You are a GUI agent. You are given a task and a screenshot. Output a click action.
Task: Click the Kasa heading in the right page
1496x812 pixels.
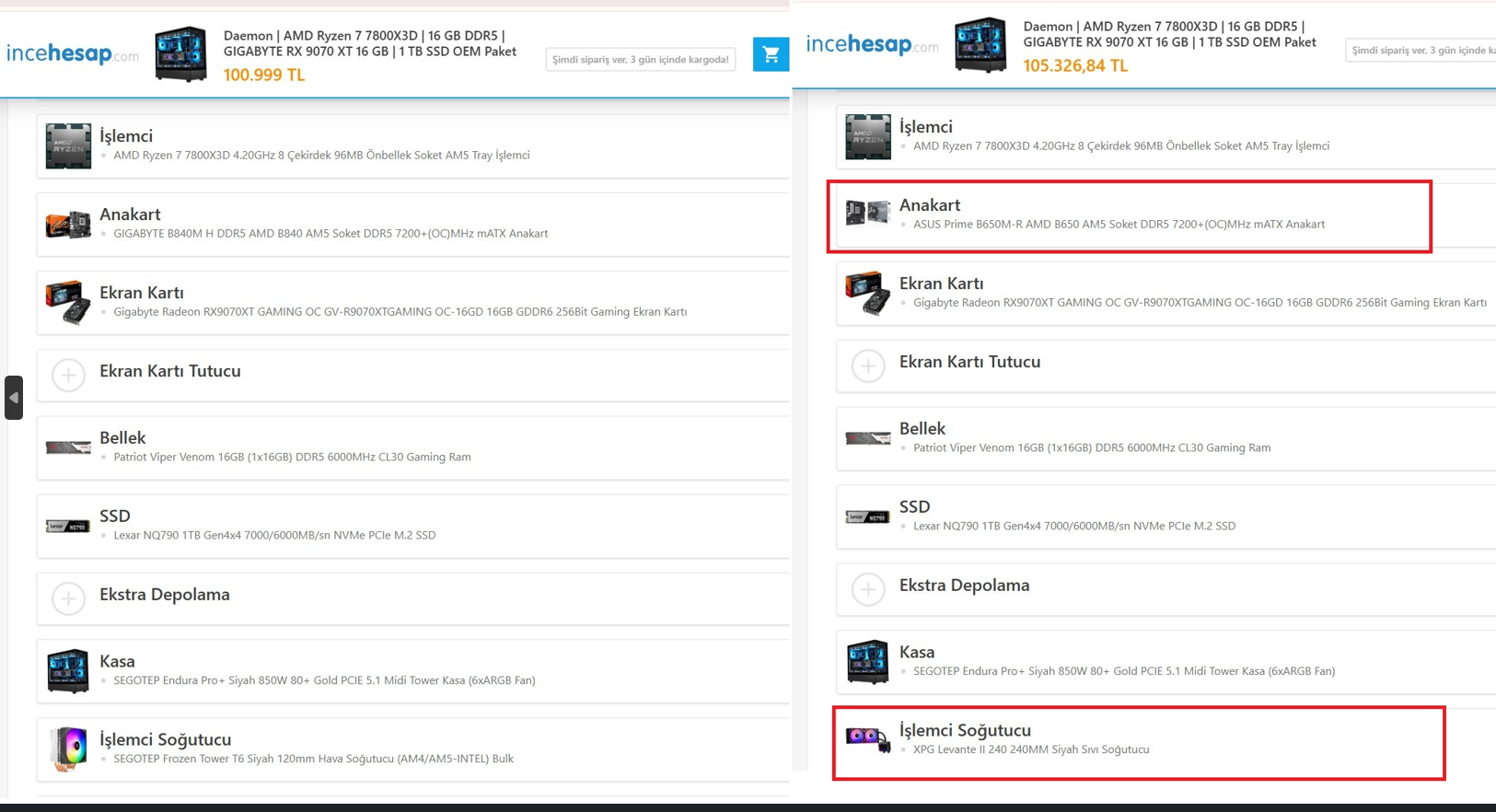click(917, 652)
